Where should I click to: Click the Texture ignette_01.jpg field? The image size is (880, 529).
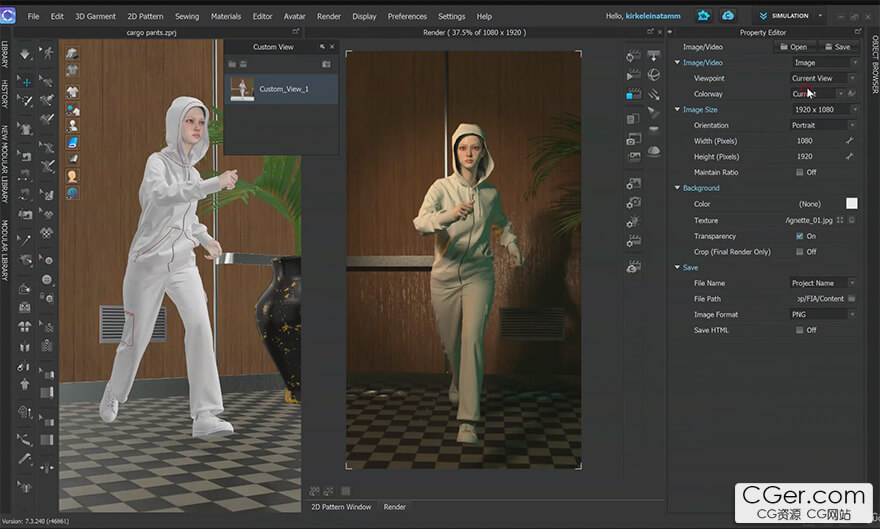[x=809, y=220]
